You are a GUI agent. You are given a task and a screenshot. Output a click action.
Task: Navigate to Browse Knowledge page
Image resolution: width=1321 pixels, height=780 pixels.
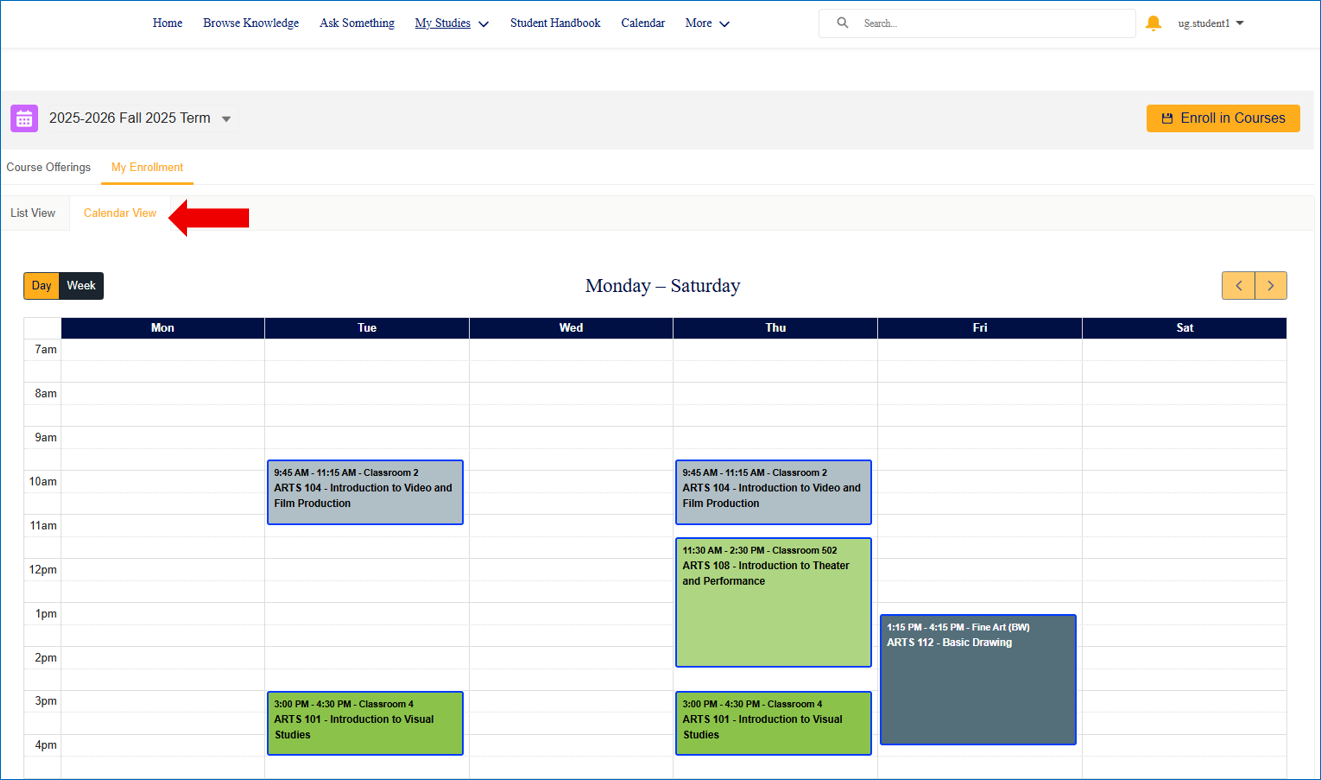coord(250,23)
